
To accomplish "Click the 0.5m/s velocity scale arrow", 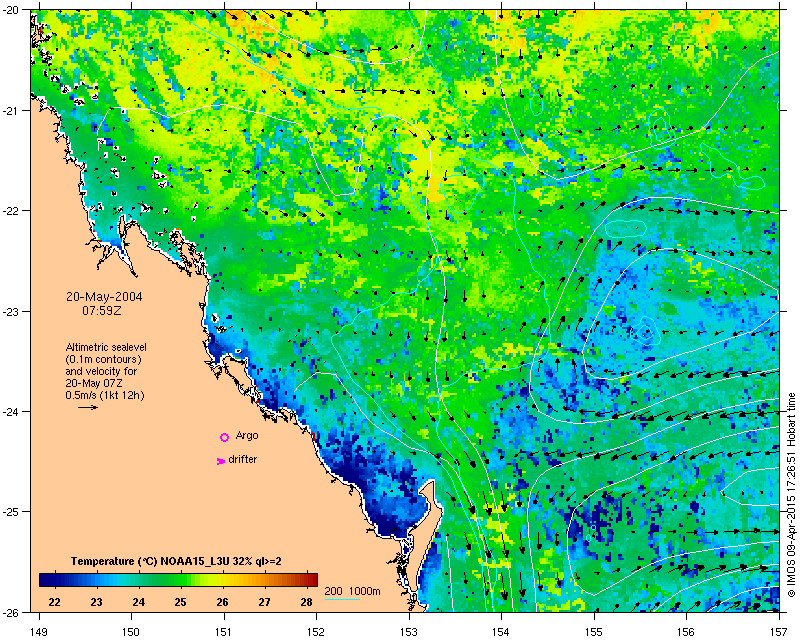I will click(88, 407).
